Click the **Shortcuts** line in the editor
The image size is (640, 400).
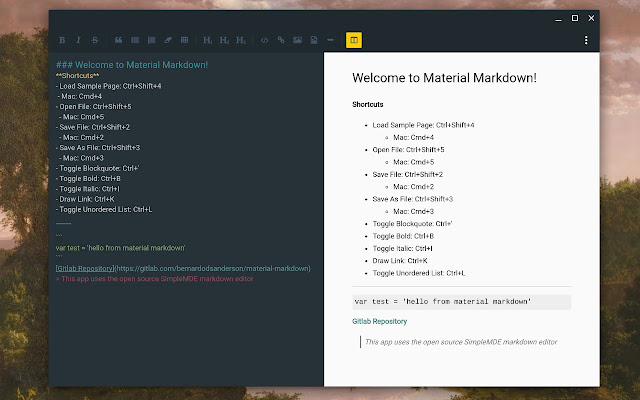78,76
